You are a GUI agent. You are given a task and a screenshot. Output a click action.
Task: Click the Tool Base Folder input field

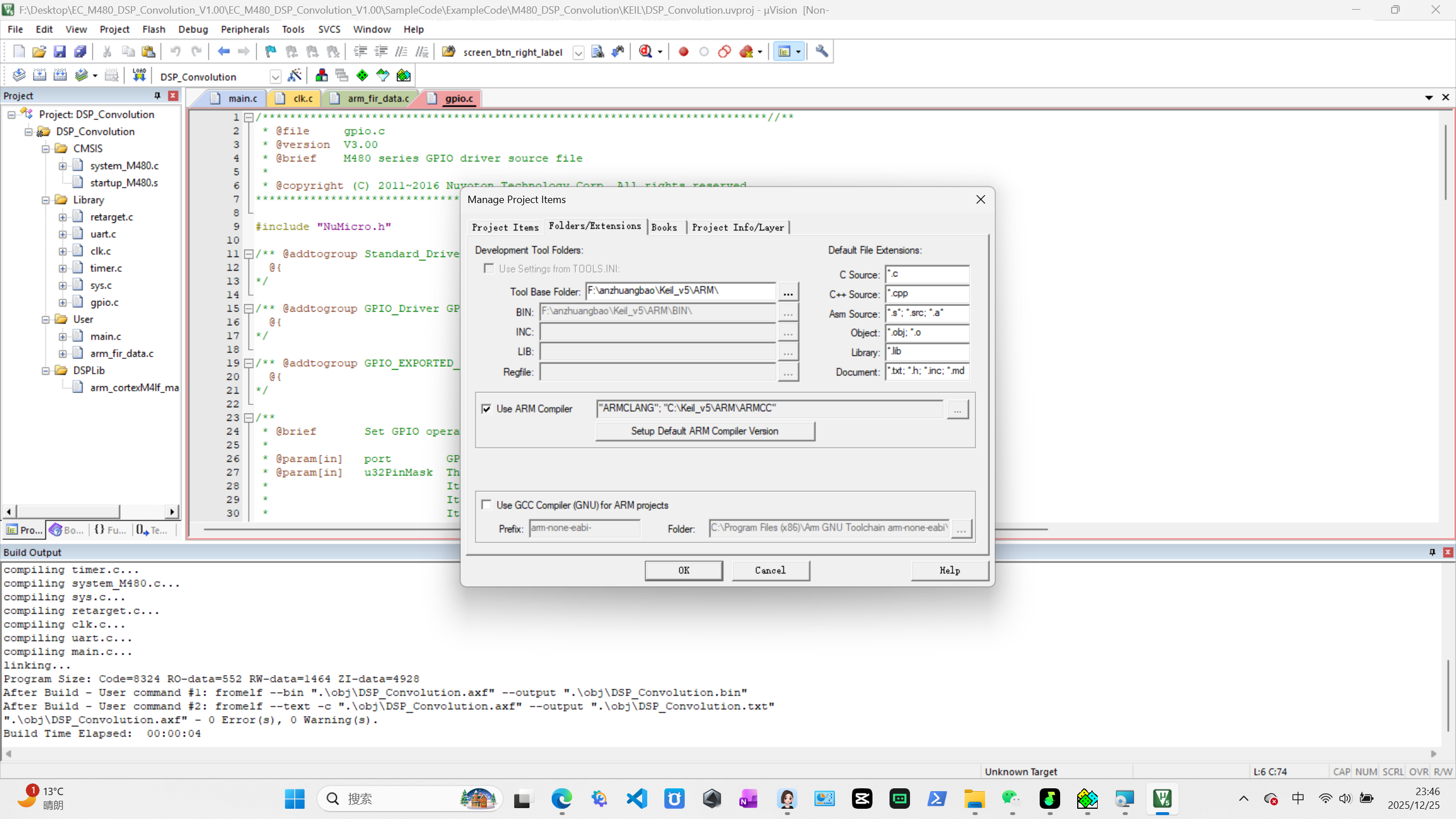coord(680,291)
